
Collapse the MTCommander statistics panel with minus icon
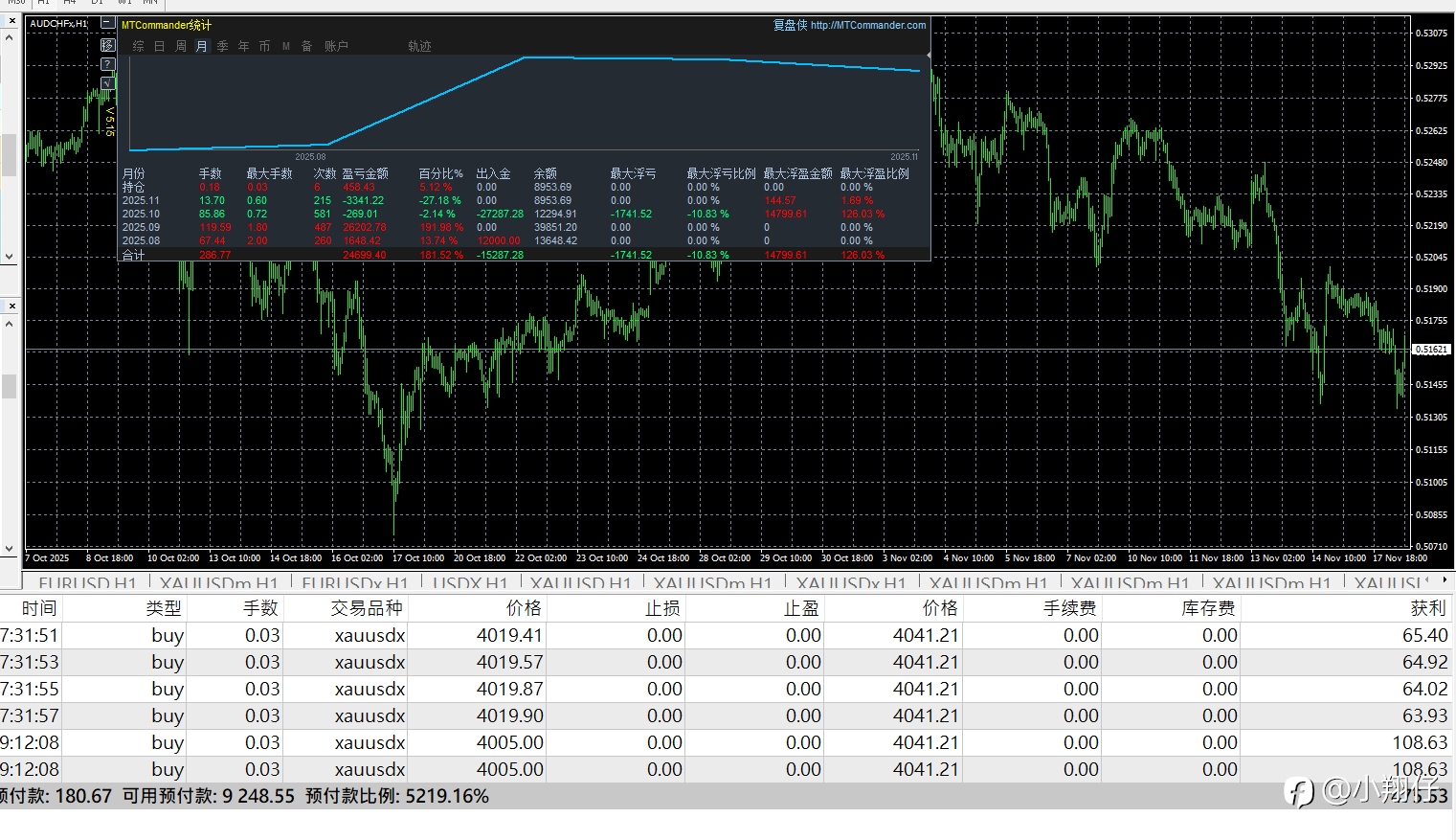pos(107,24)
